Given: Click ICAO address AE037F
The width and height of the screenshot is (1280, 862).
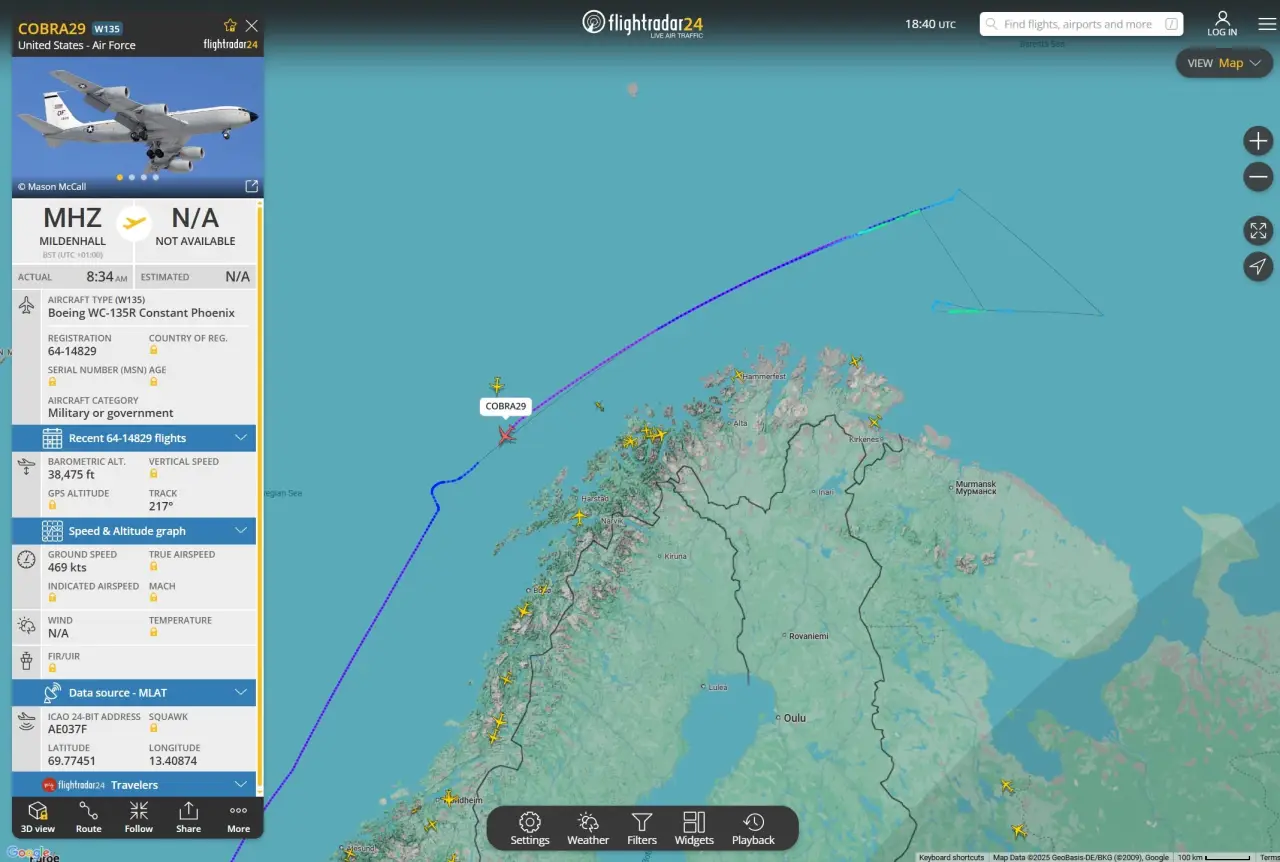Looking at the screenshot, I should pos(67,729).
